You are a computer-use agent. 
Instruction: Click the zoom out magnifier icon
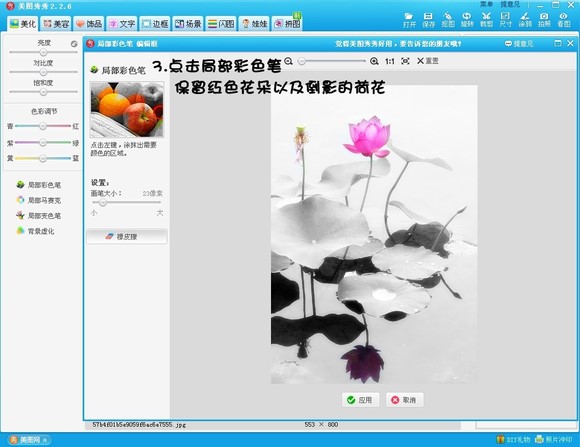(289, 61)
